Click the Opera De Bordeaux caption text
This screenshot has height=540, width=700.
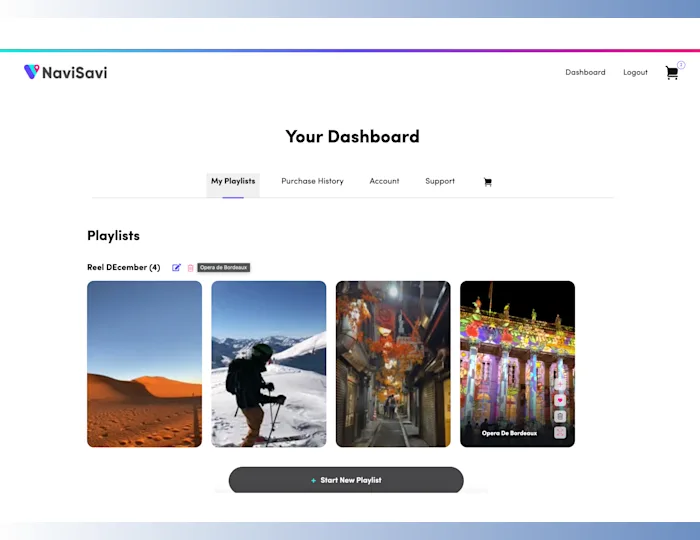509,433
